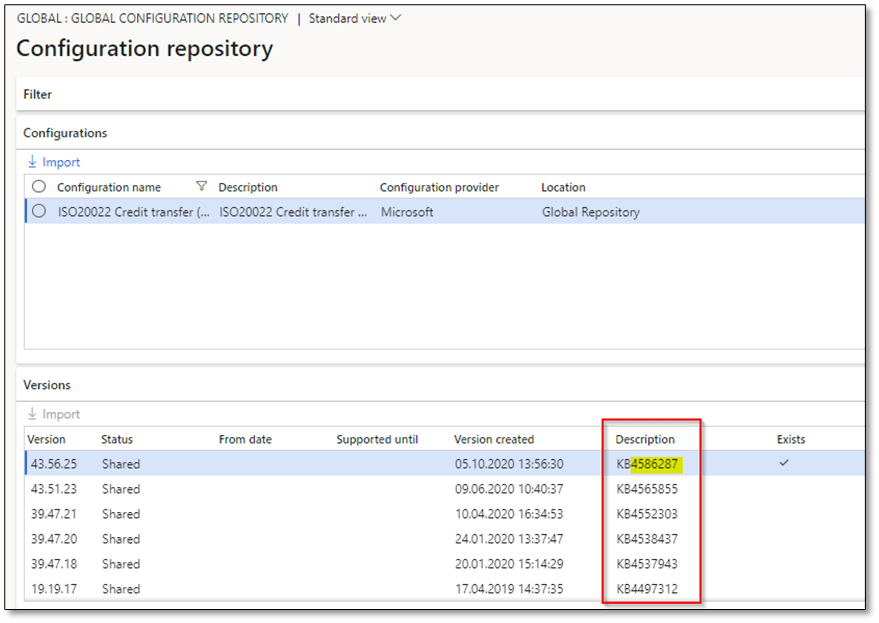Sort by the Status column header

click(x=117, y=439)
